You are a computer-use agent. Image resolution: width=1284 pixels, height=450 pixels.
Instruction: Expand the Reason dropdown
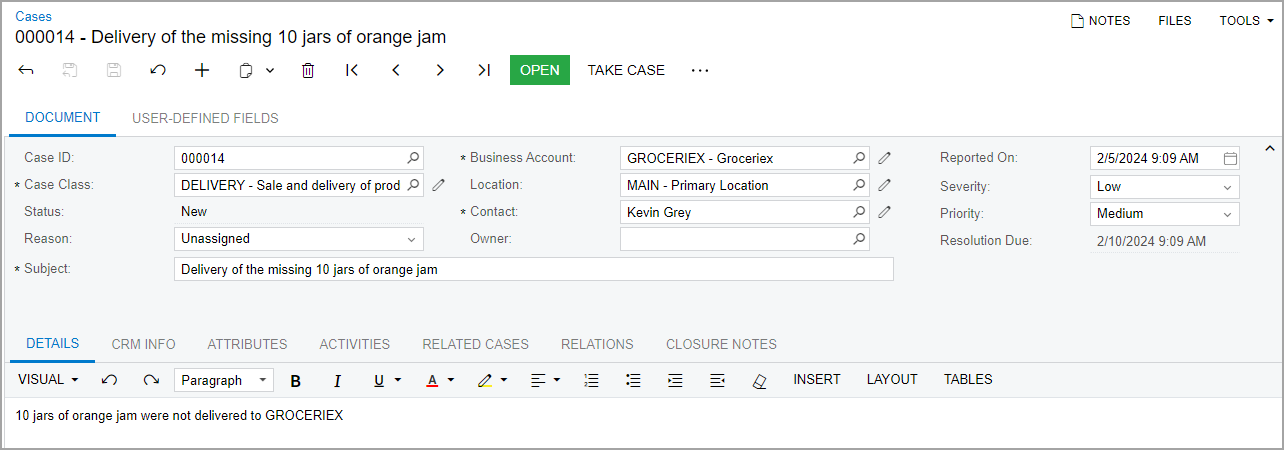411,239
